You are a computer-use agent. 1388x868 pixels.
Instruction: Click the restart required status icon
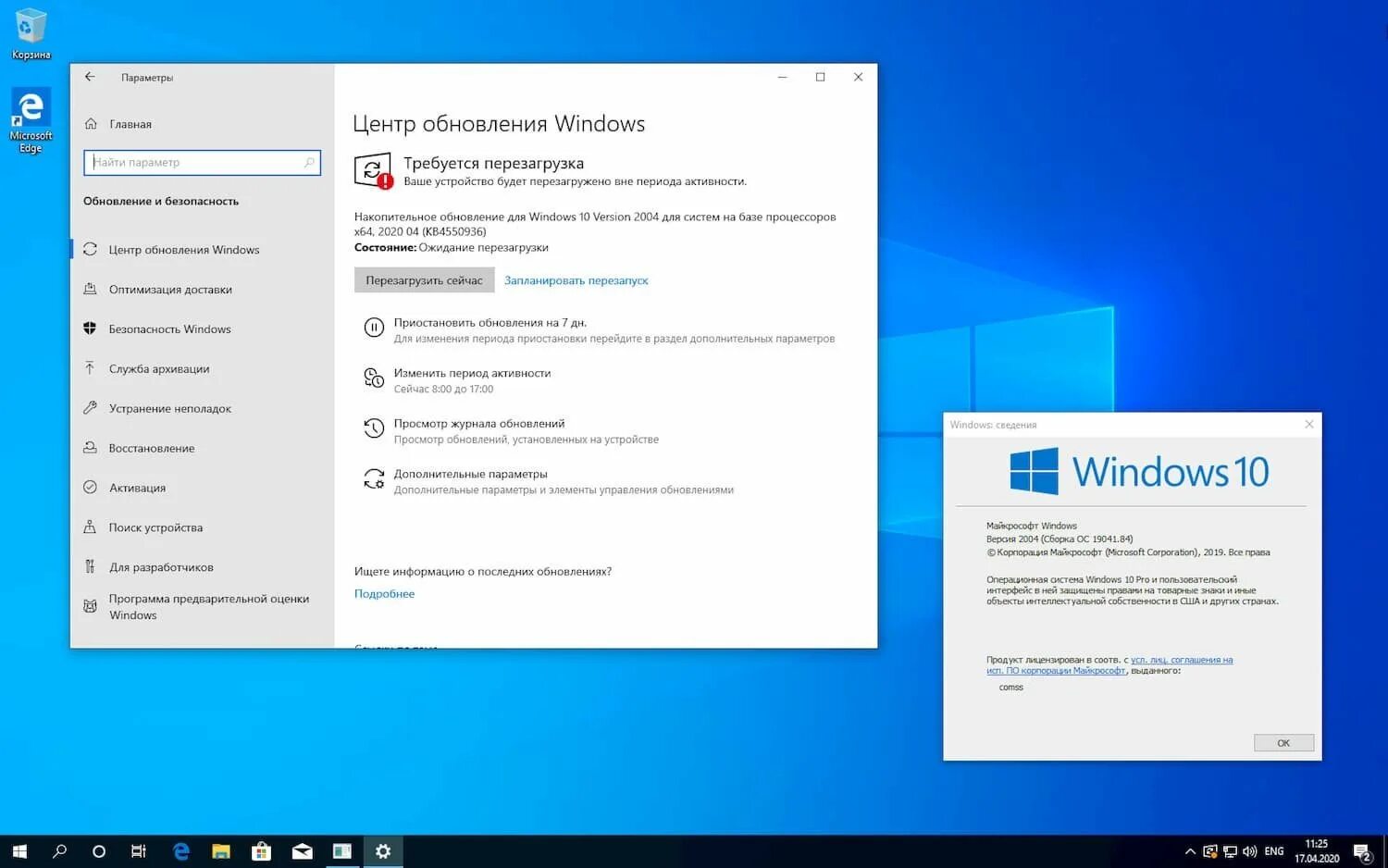click(374, 171)
